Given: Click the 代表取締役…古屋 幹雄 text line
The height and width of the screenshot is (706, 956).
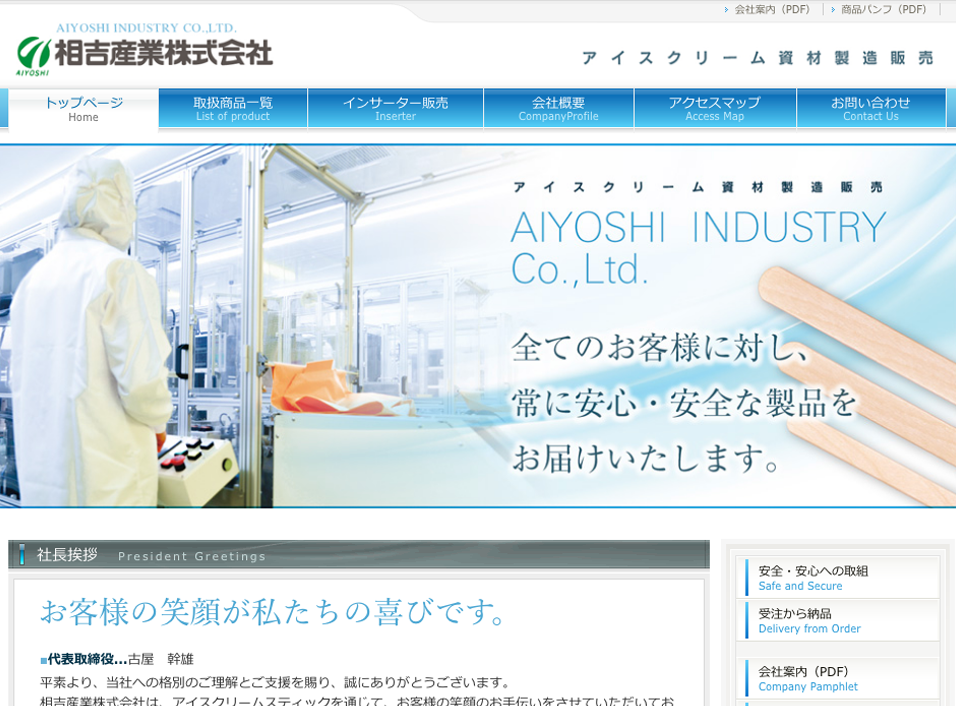Looking at the screenshot, I should point(117,659).
